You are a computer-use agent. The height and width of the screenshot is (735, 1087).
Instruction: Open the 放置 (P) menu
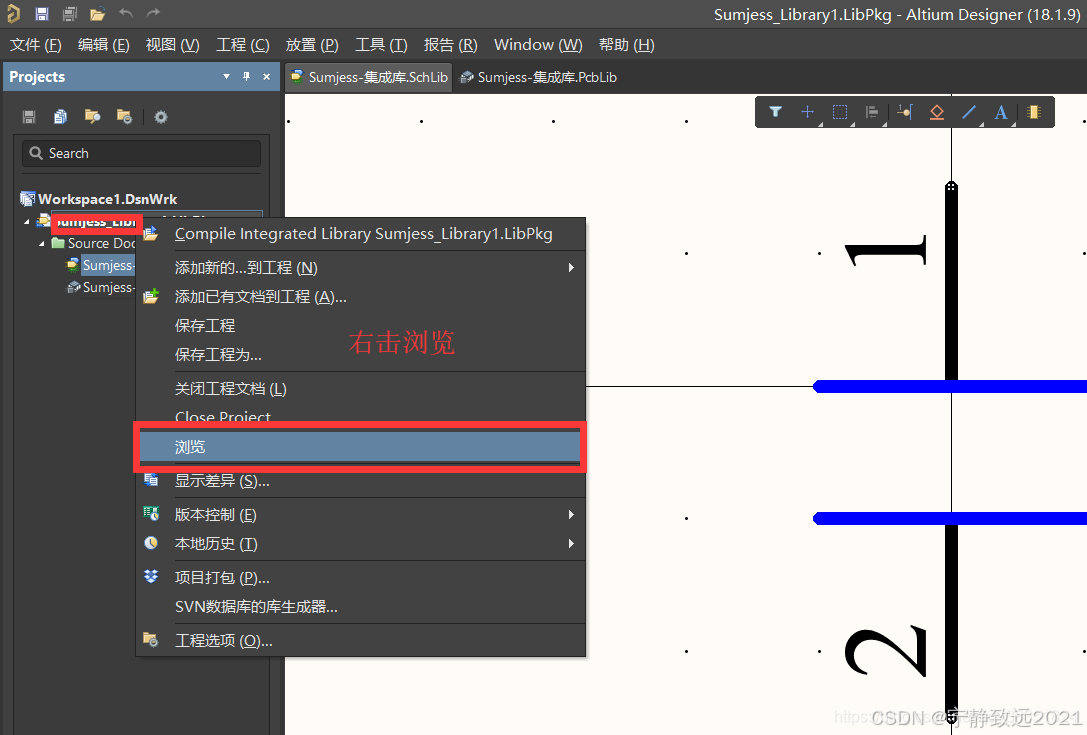tap(312, 44)
